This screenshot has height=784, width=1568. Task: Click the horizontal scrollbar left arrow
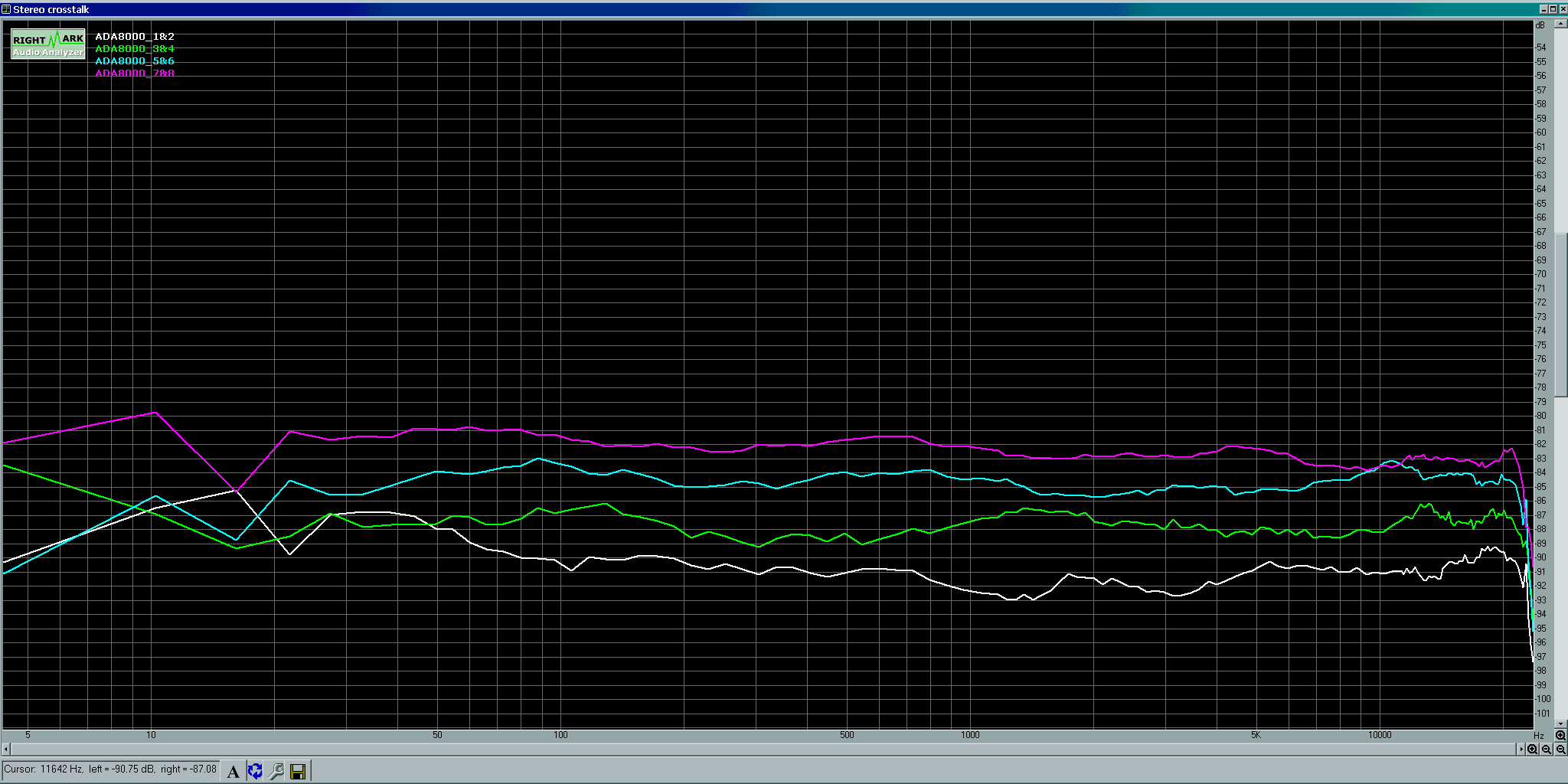click(5, 750)
